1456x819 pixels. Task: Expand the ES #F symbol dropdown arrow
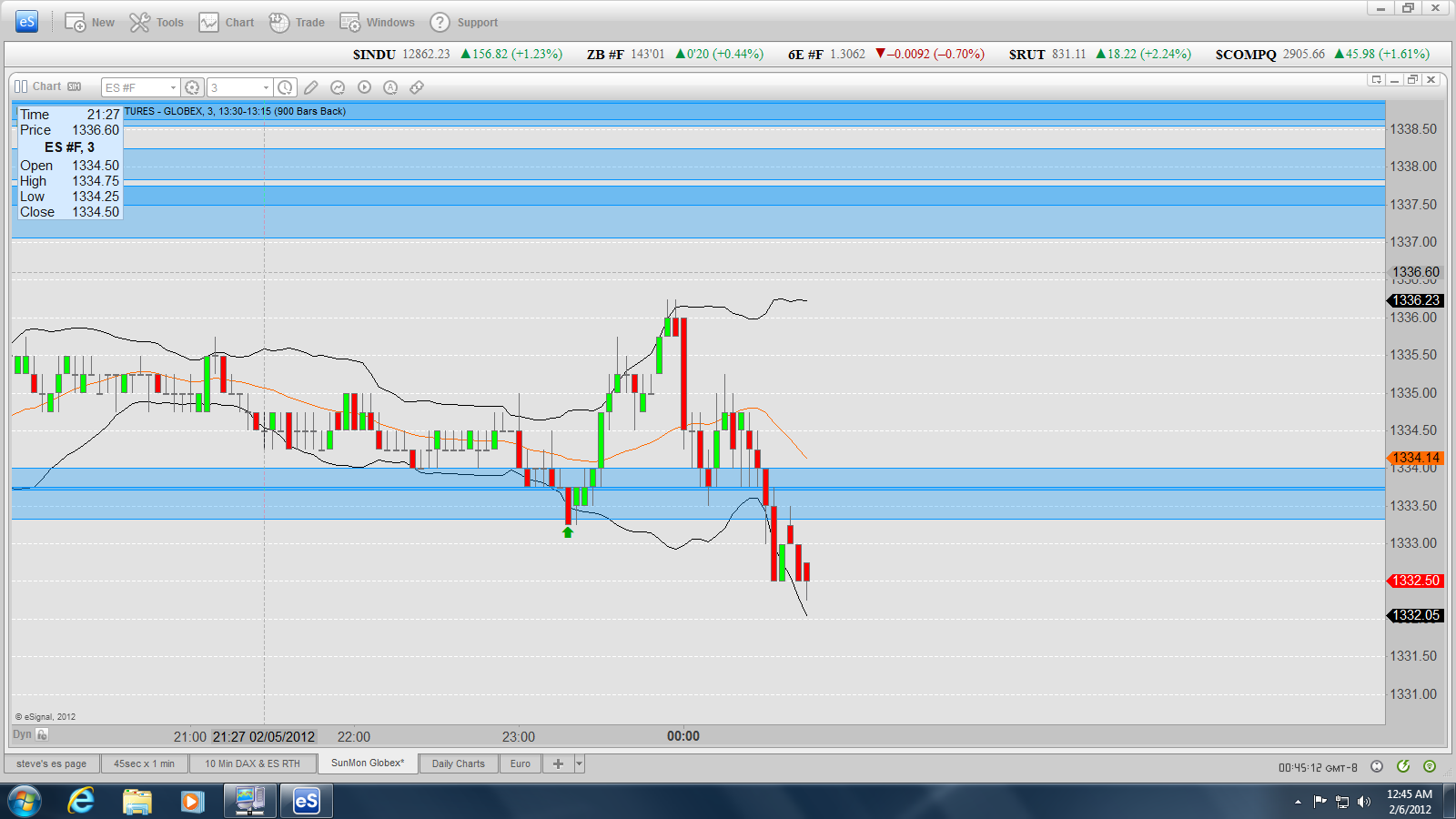[x=173, y=87]
